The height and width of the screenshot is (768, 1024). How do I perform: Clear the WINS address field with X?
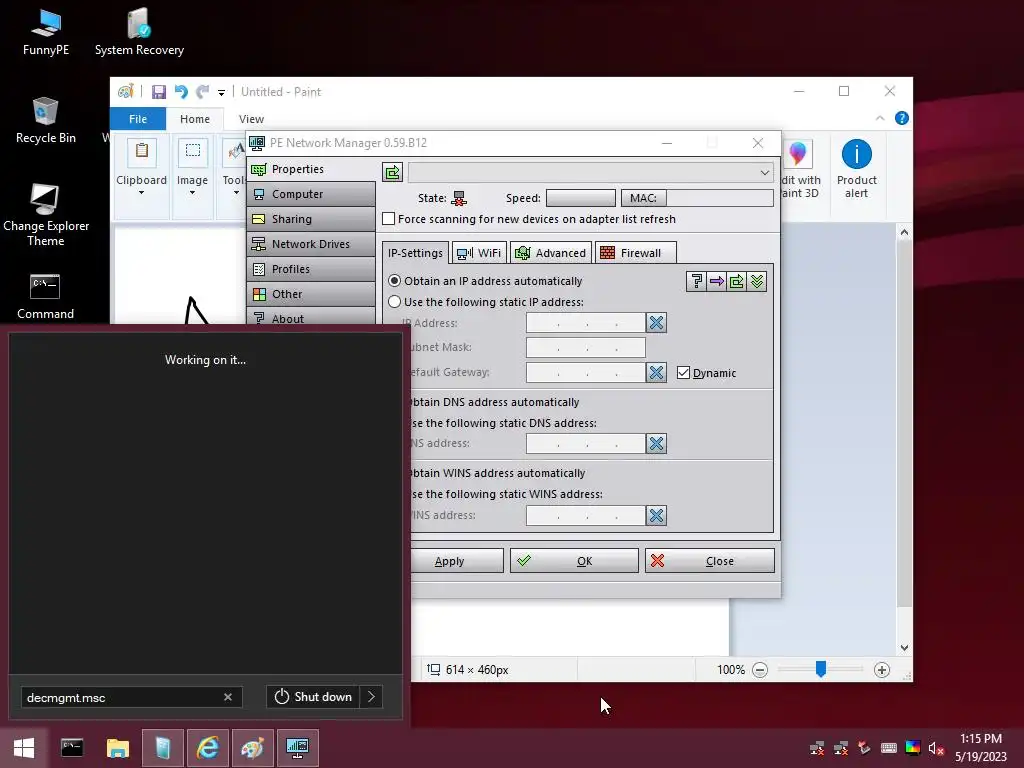click(656, 515)
